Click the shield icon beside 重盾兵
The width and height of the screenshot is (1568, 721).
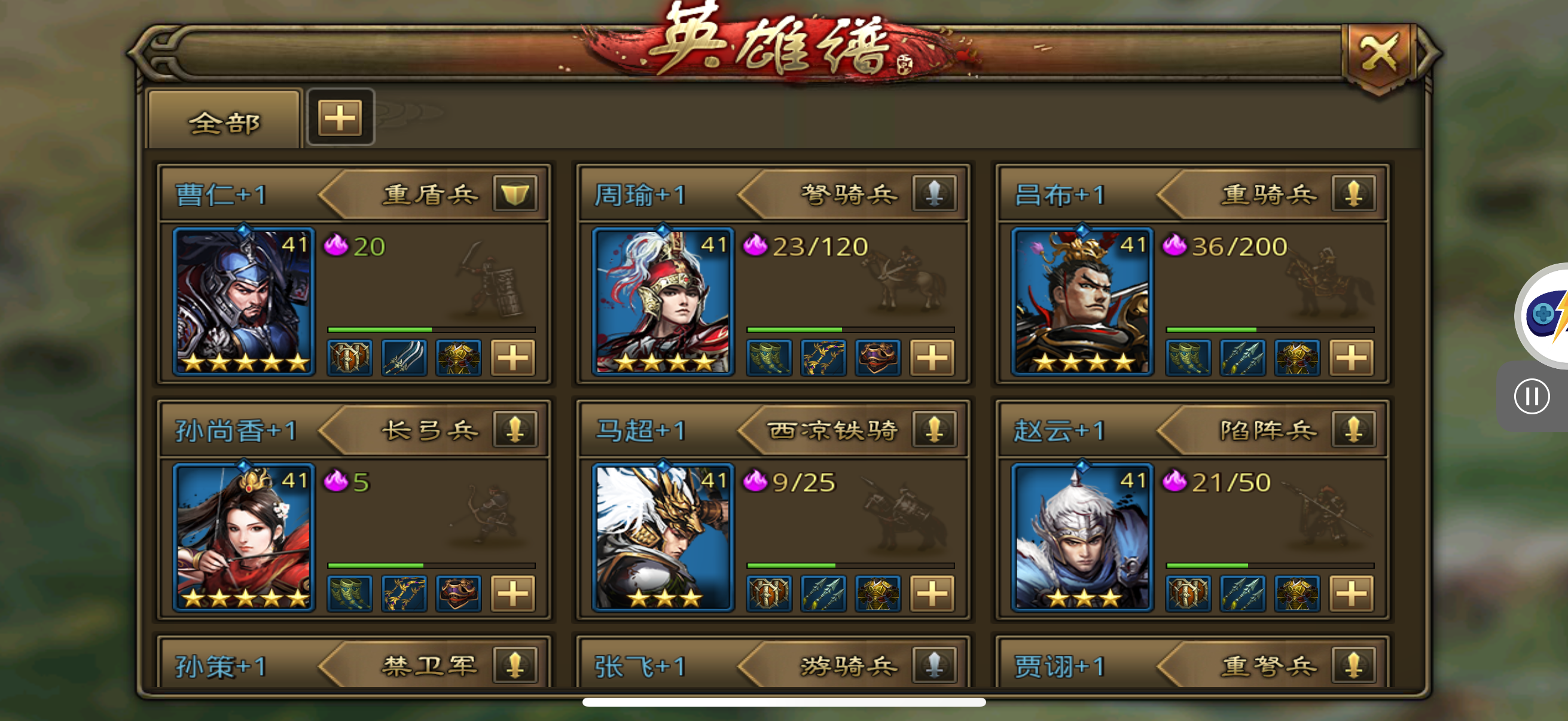(x=515, y=194)
